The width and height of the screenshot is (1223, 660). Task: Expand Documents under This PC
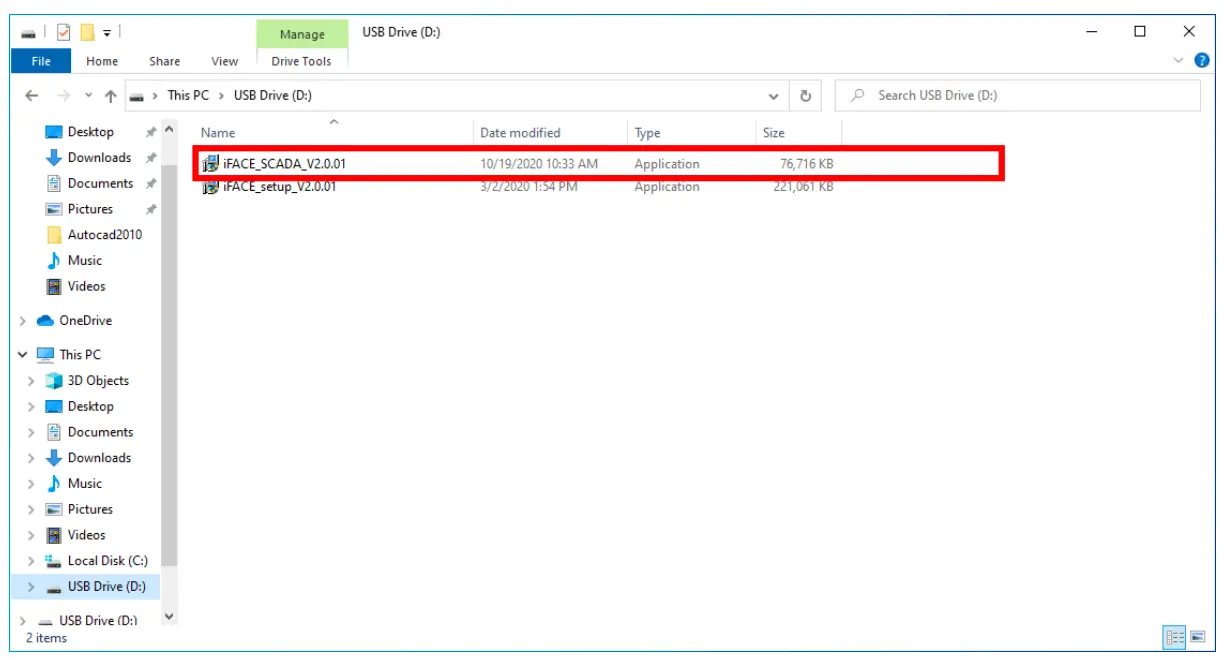pyautogui.click(x=32, y=433)
